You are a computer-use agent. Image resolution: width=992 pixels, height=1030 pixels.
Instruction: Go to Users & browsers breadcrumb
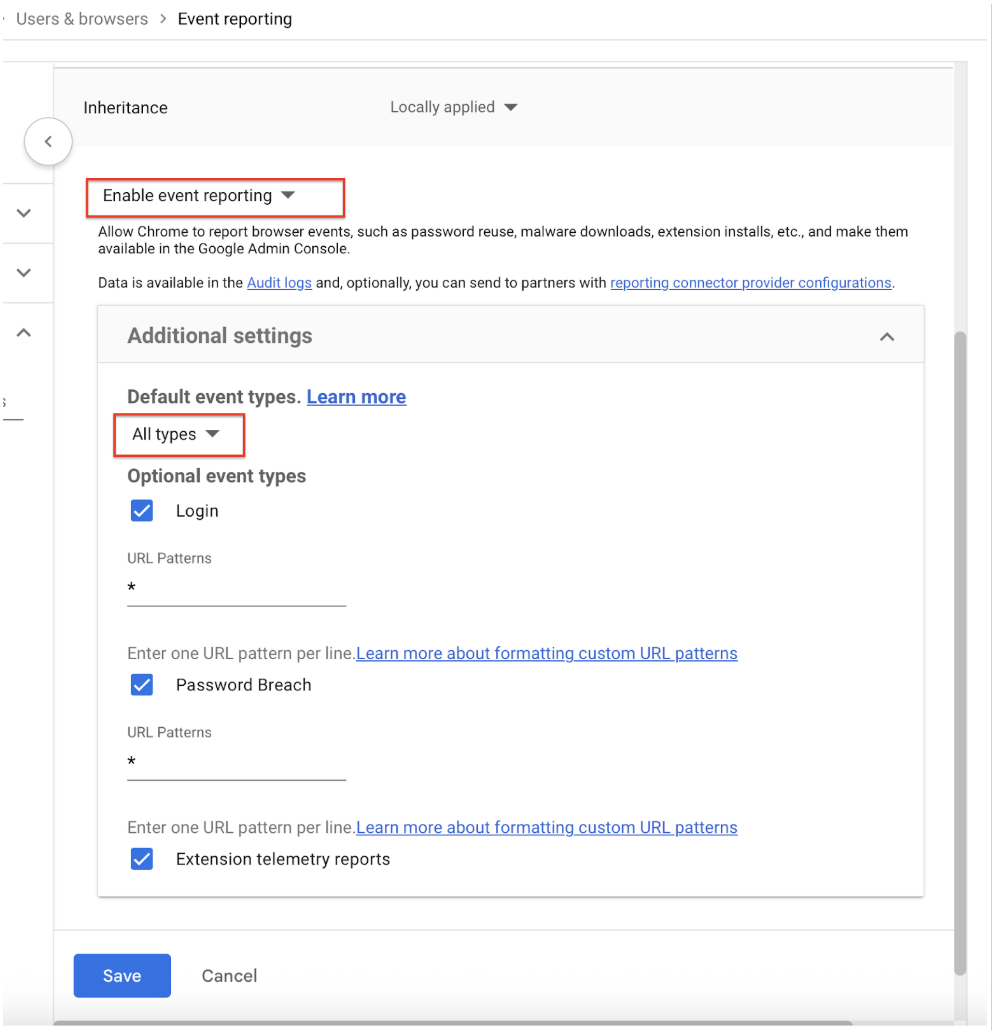[x=82, y=19]
